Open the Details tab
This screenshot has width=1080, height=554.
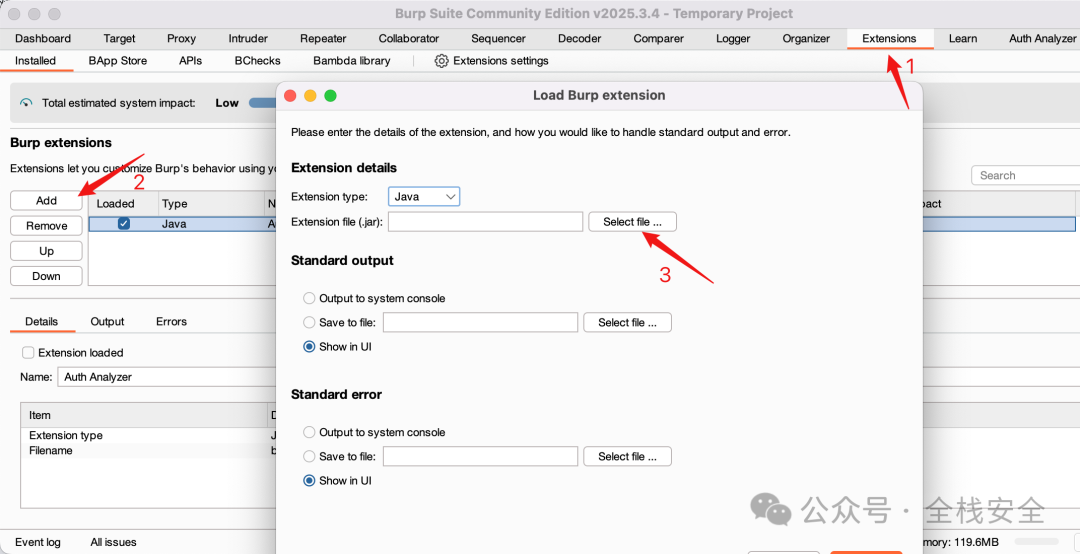41,322
